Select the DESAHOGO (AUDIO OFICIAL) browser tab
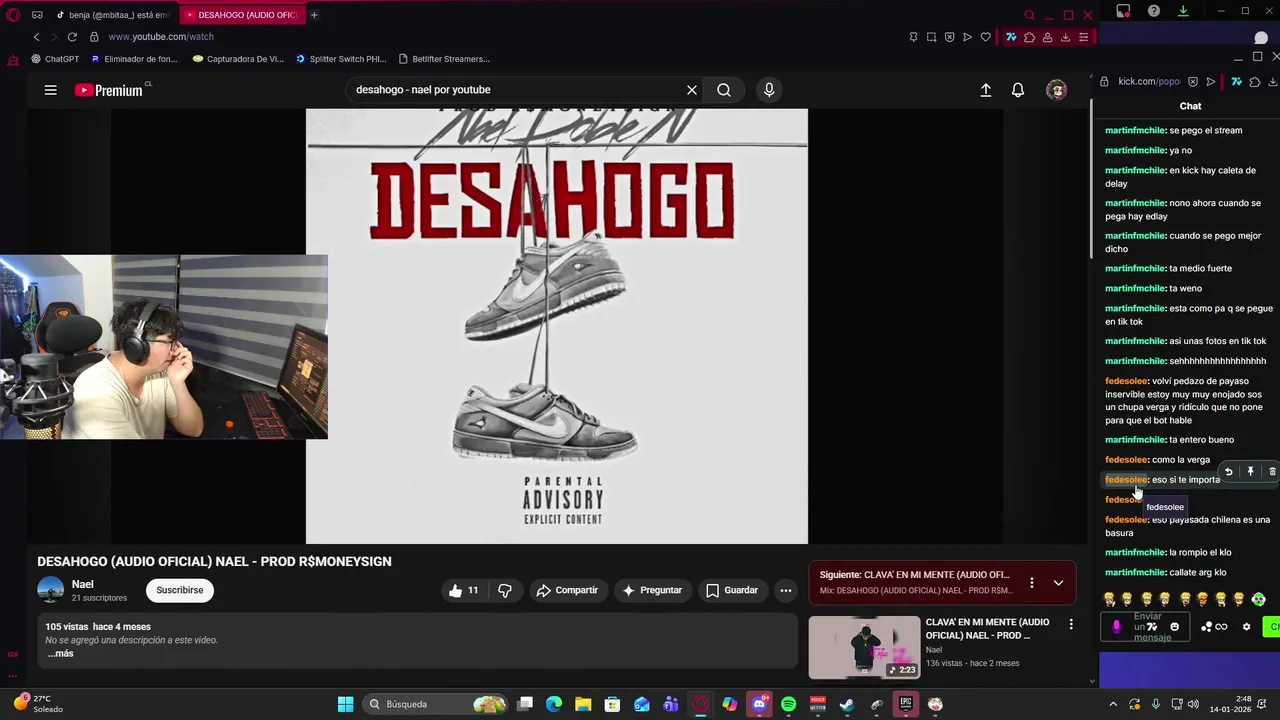Viewport: 1280px width, 720px height. 242,15
